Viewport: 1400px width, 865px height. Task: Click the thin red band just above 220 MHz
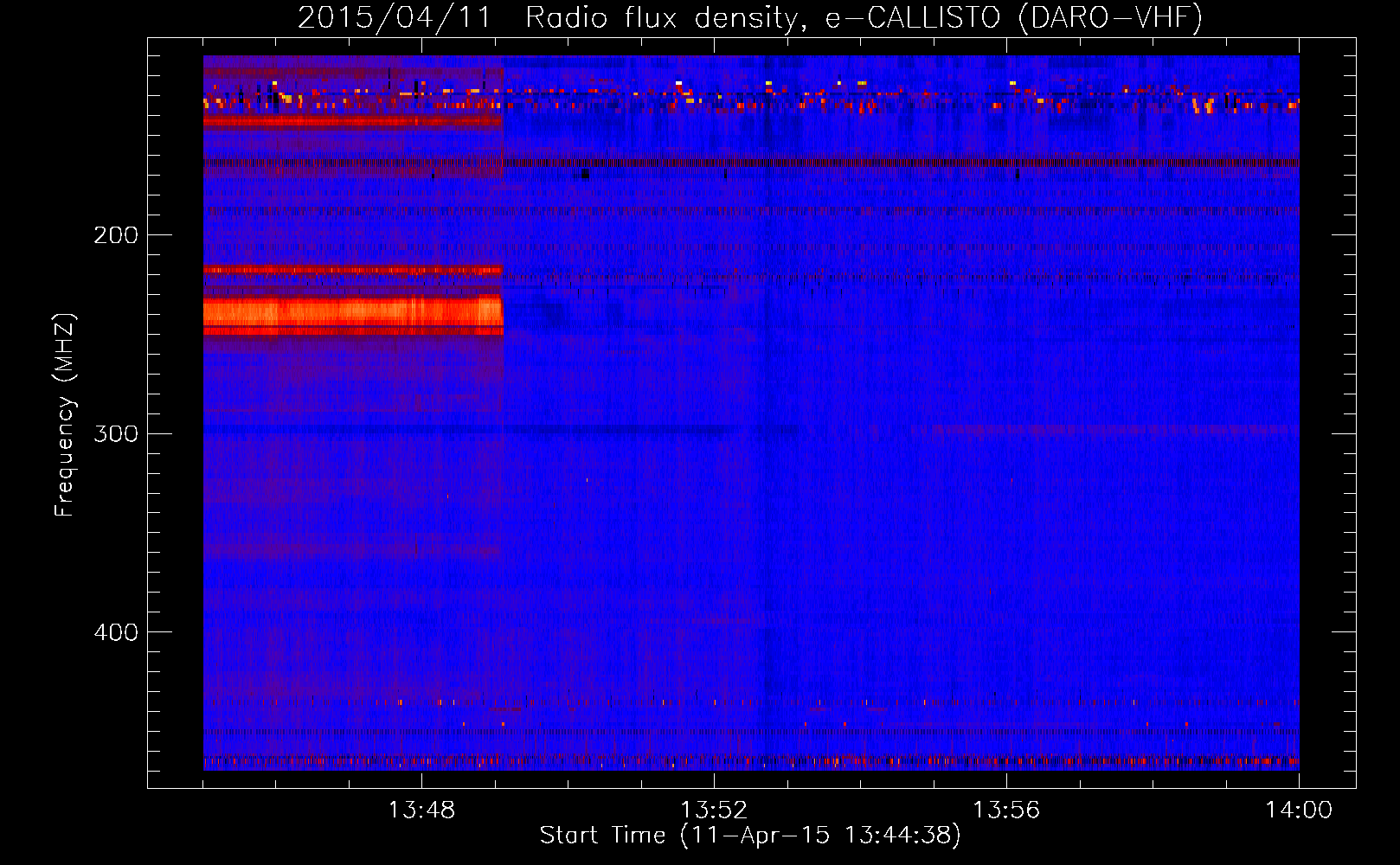click(x=353, y=270)
